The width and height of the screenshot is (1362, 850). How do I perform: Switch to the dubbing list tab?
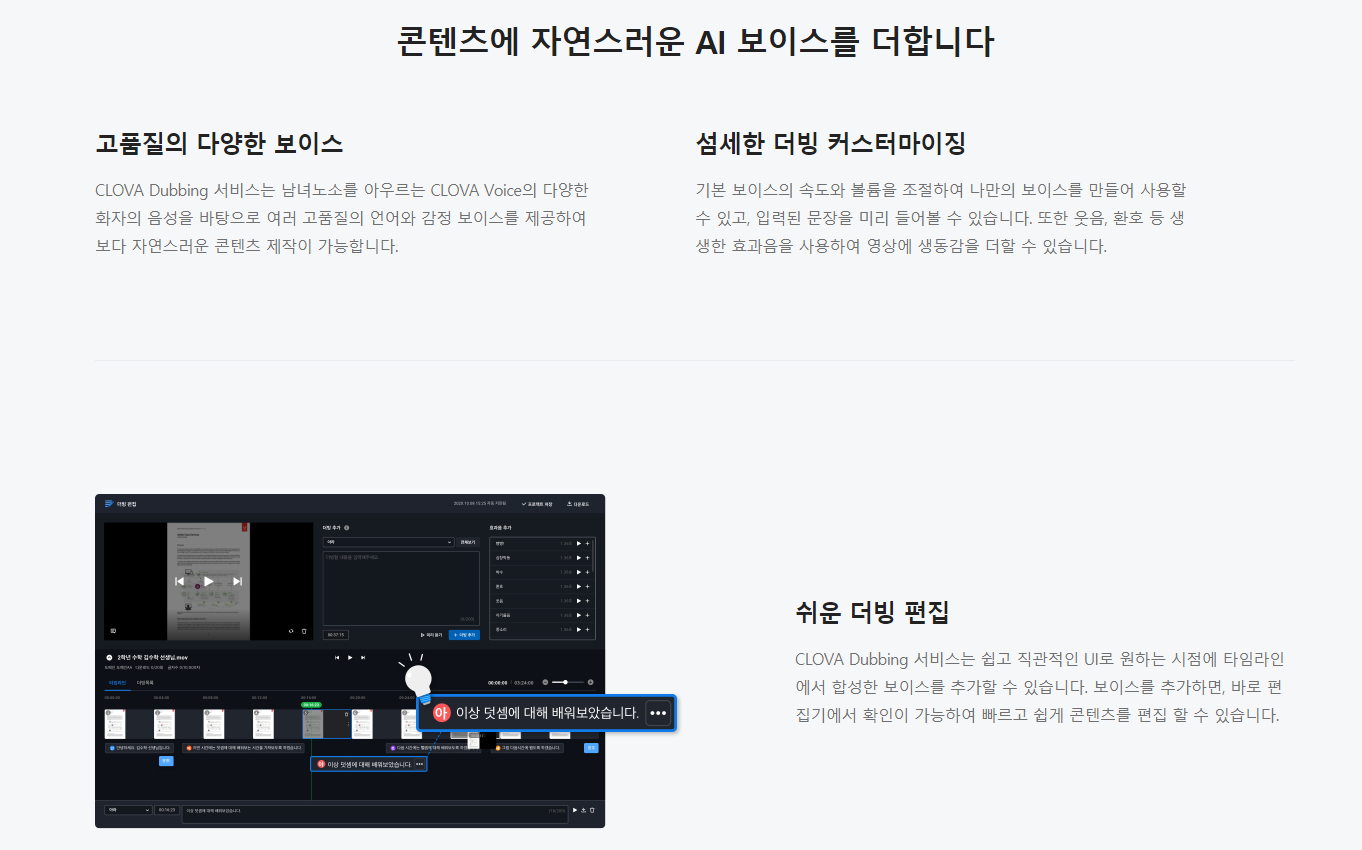click(145, 683)
